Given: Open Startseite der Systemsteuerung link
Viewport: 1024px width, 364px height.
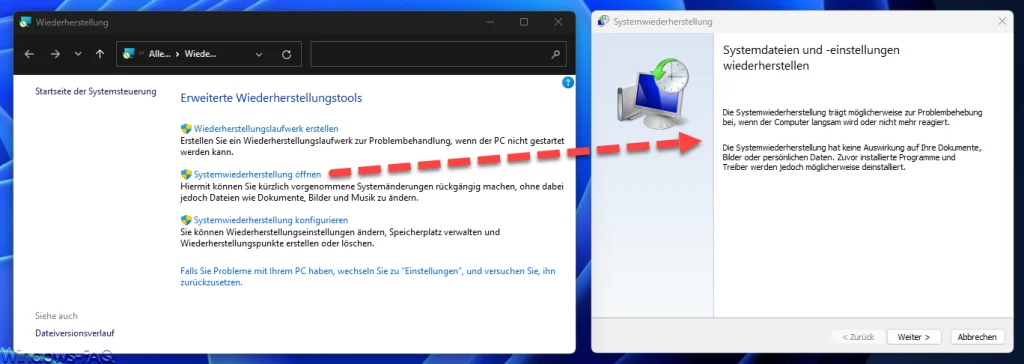Looking at the screenshot, I should 95,91.
